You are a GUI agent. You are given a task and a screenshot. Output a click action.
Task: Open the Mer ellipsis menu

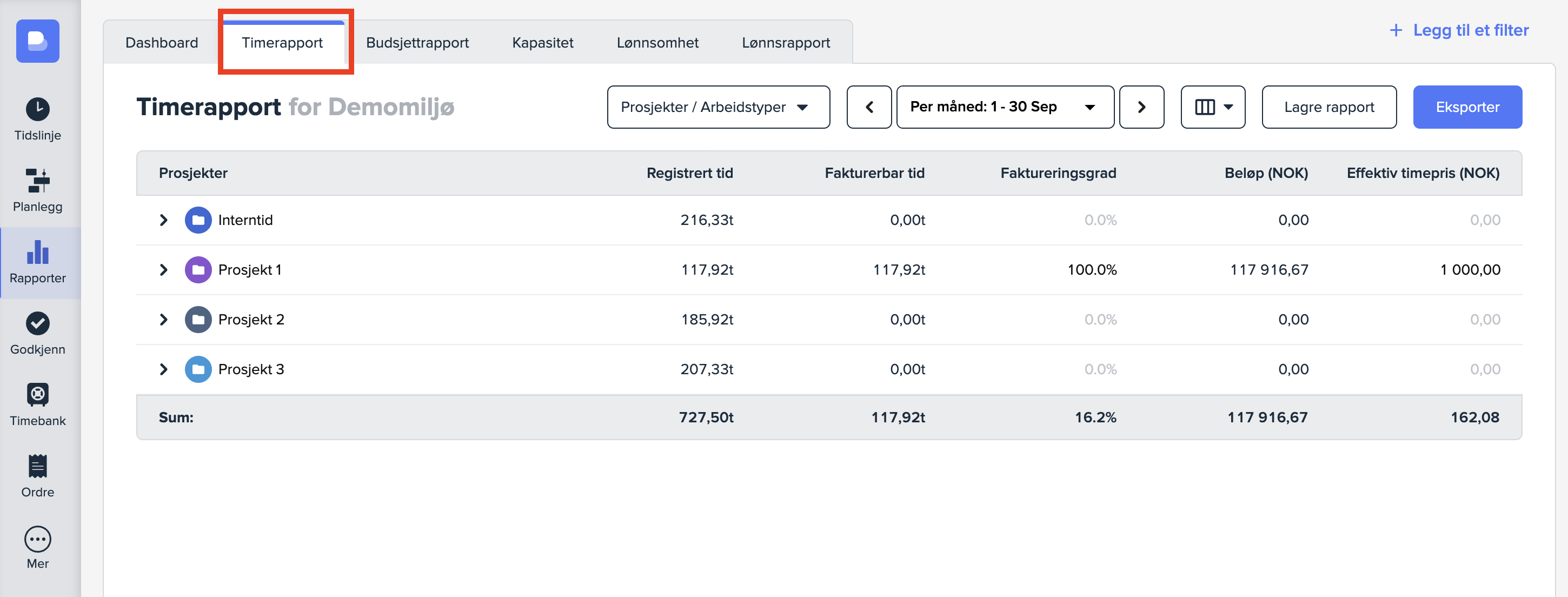click(38, 539)
